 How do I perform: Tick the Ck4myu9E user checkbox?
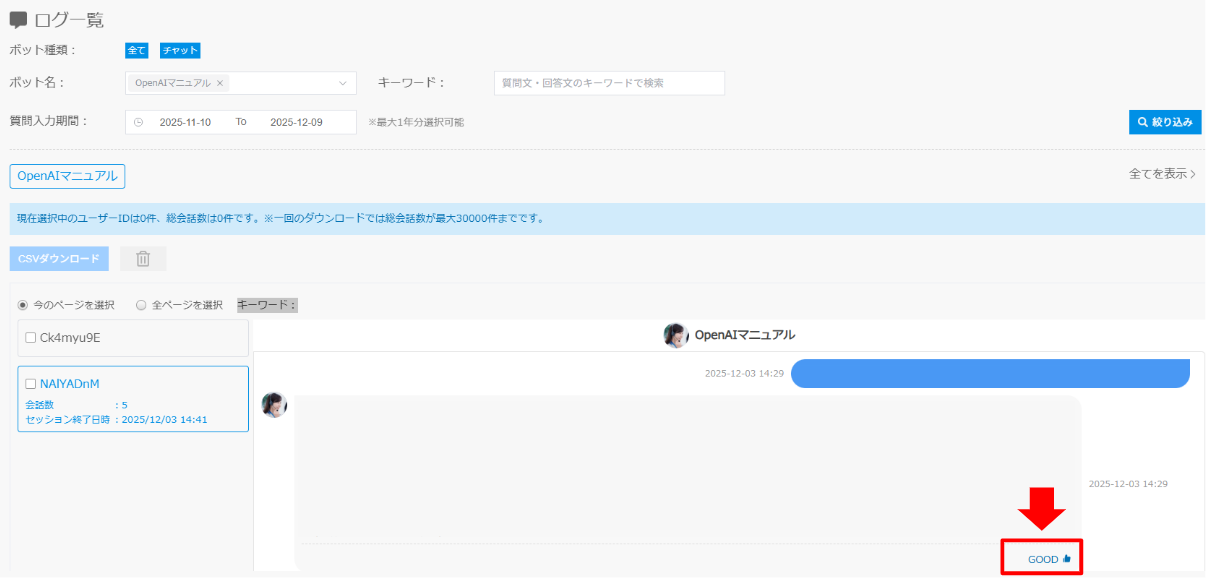(31, 338)
